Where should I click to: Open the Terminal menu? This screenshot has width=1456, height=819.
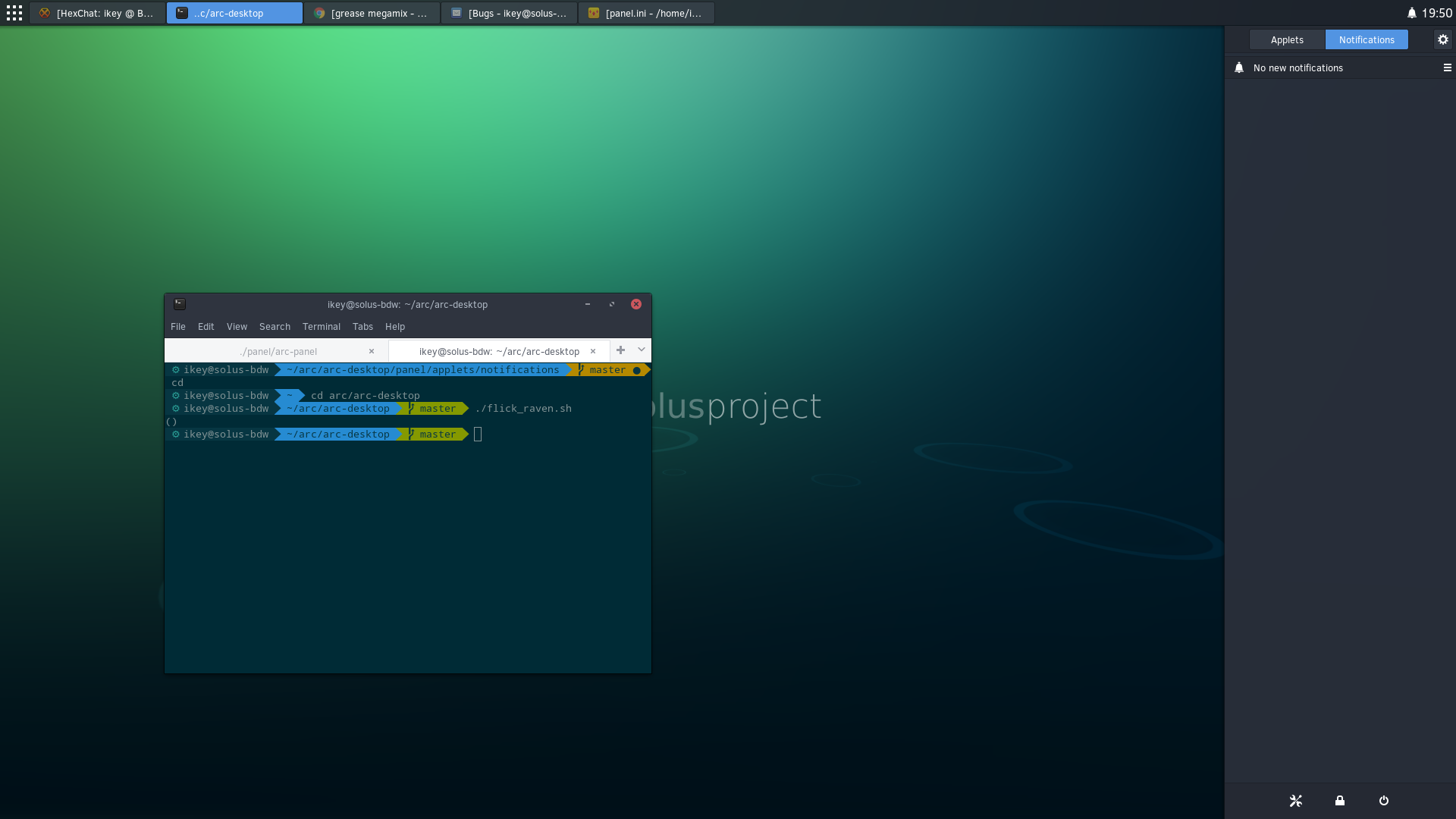(322, 327)
